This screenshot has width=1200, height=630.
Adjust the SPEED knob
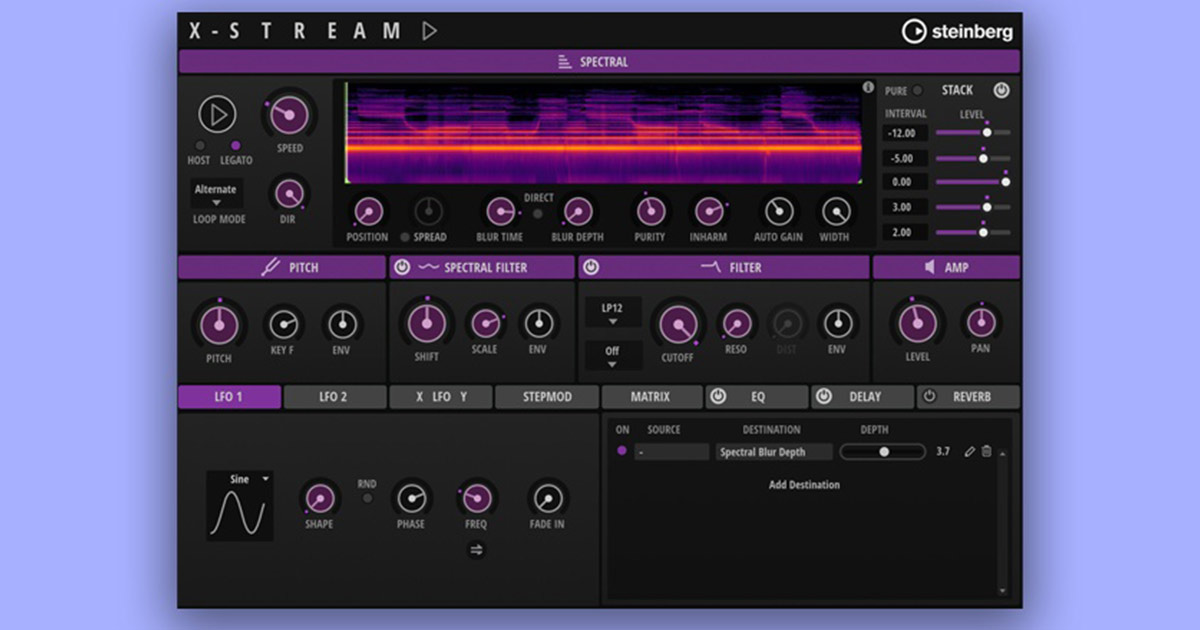point(288,116)
